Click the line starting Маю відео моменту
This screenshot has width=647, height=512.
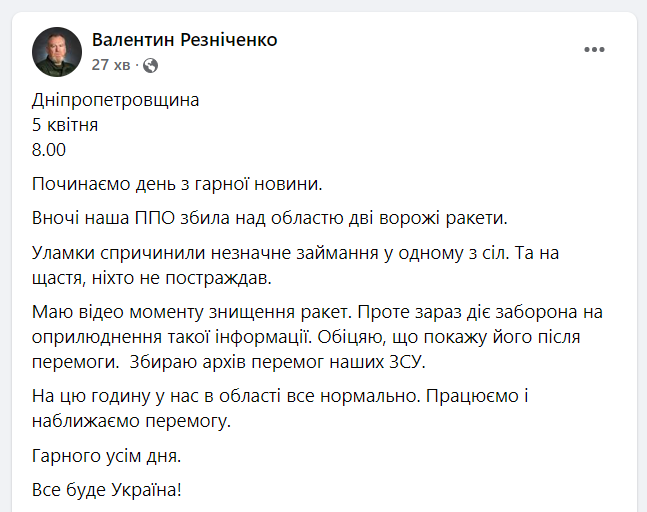point(317,312)
